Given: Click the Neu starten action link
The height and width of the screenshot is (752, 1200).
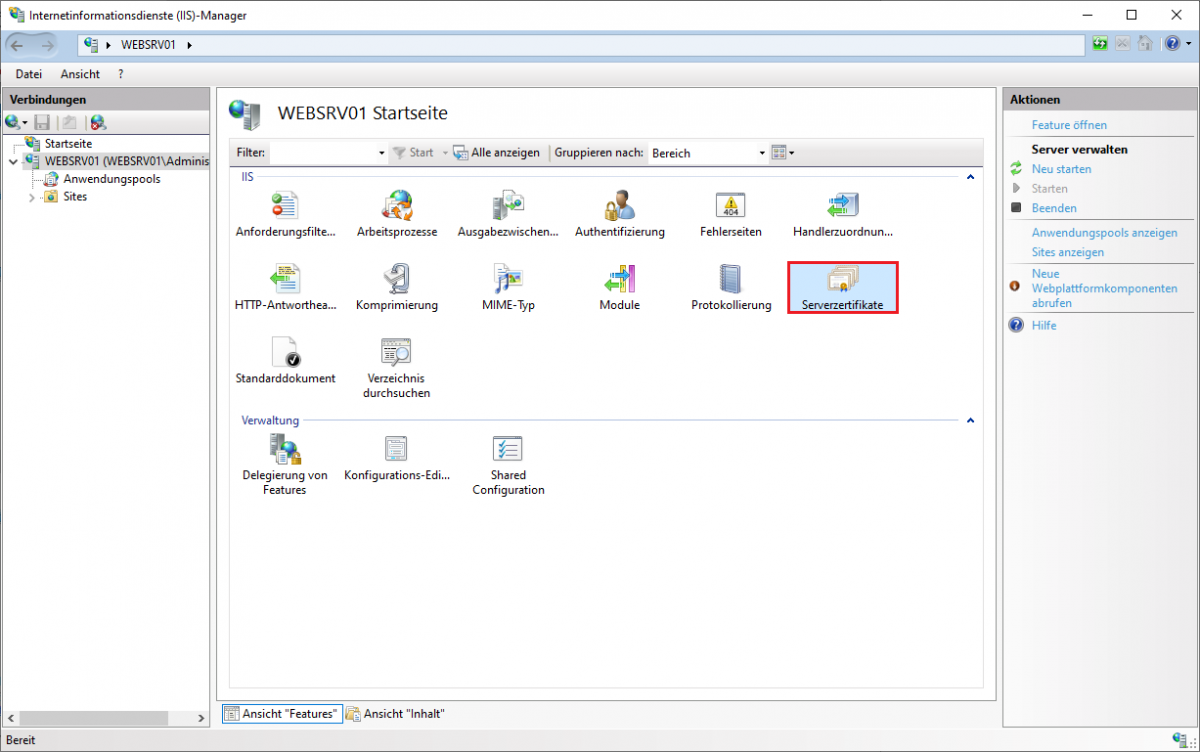Looking at the screenshot, I should coord(1061,169).
